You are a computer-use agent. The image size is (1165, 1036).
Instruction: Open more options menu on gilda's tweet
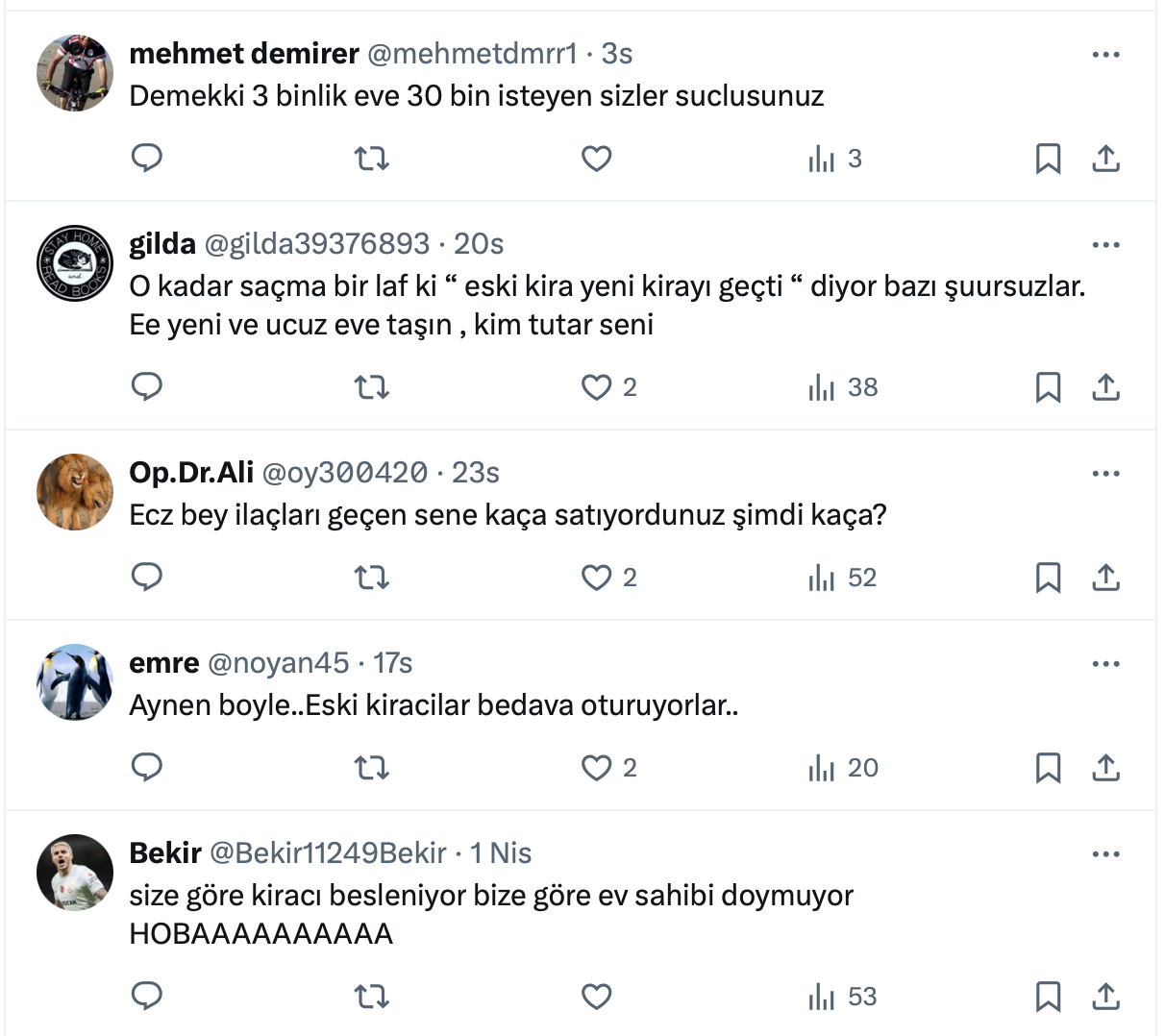pos(1106,245)
